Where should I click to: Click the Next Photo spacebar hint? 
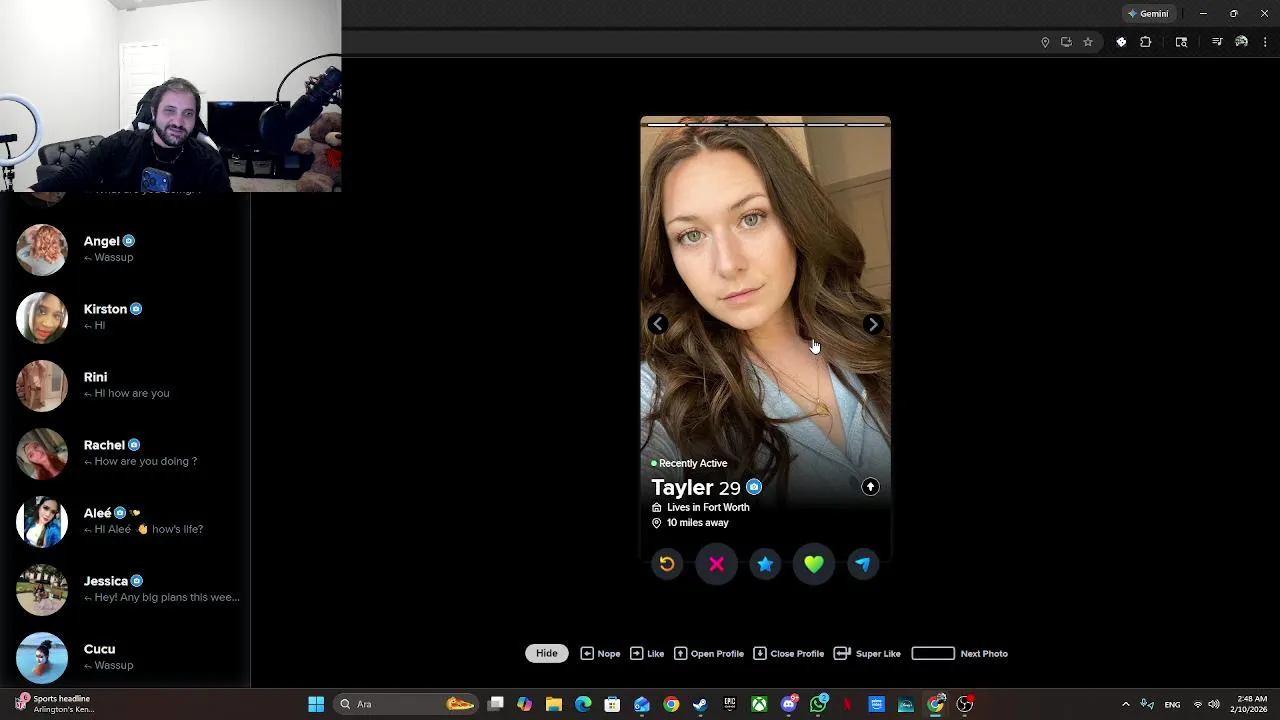point(959,653)
